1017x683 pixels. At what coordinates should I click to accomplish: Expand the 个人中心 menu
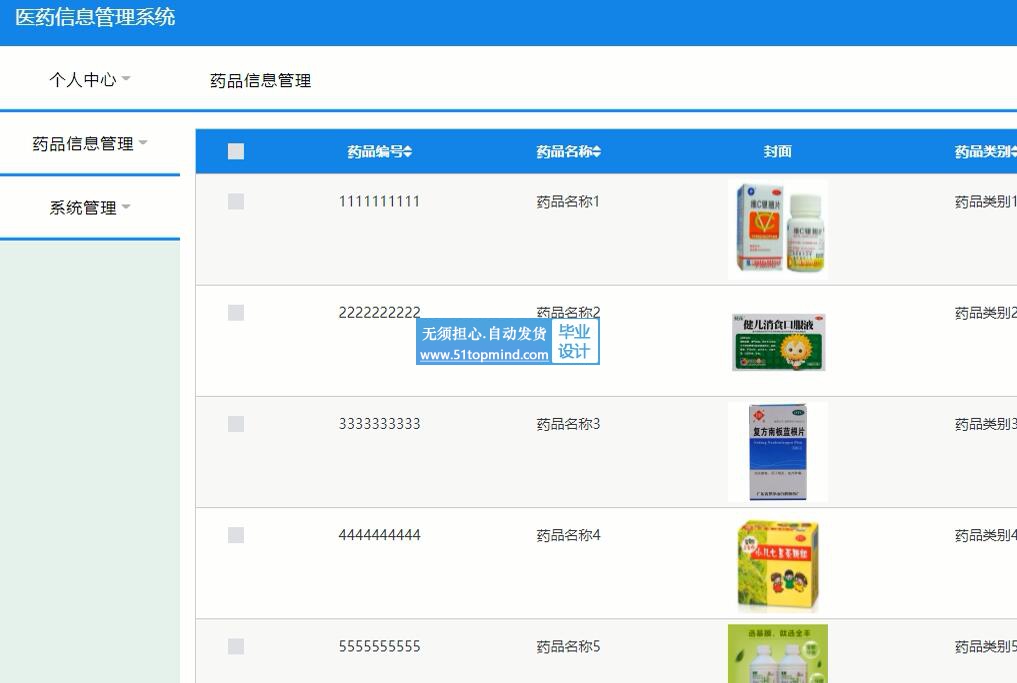[90, 80]
